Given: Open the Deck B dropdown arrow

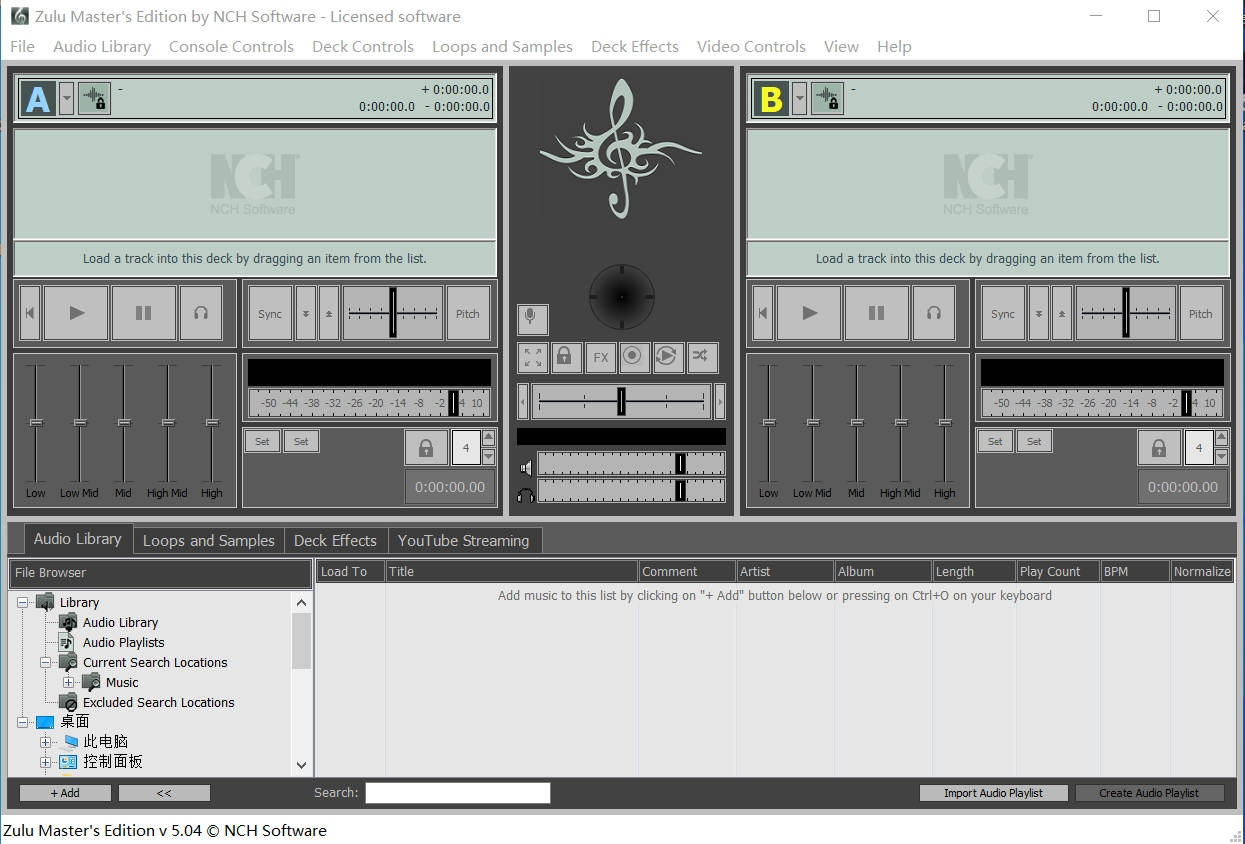Looking at the screenshot, I should (799, 98).
